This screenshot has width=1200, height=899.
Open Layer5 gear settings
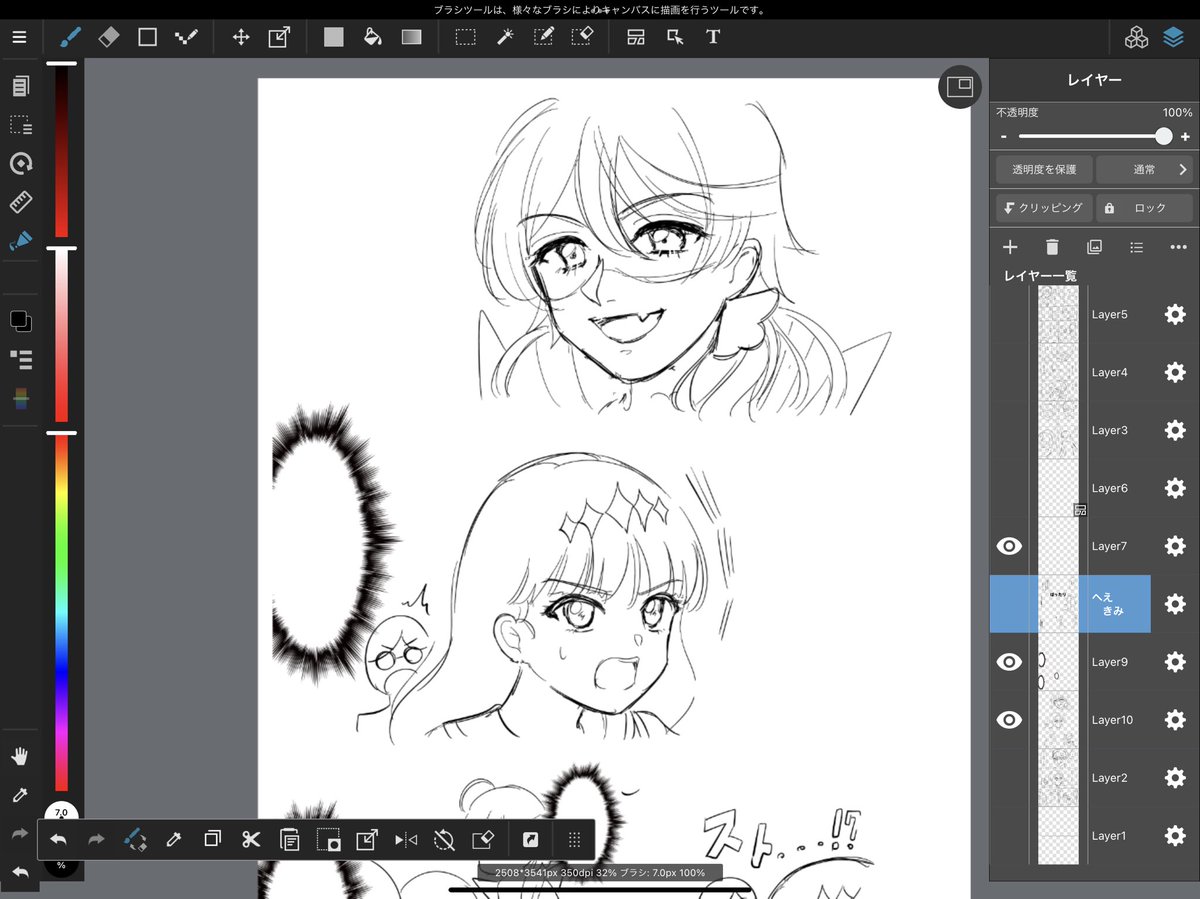click(x=1175, y=314)
